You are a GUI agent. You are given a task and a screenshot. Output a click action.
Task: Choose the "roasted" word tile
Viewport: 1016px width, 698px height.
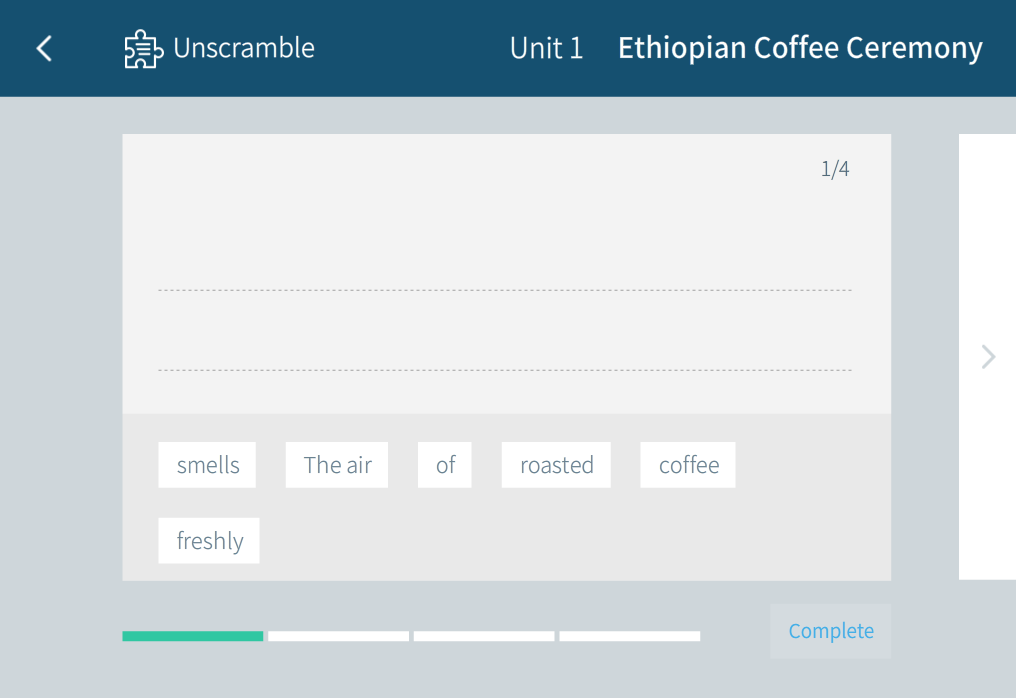[556, 465]
